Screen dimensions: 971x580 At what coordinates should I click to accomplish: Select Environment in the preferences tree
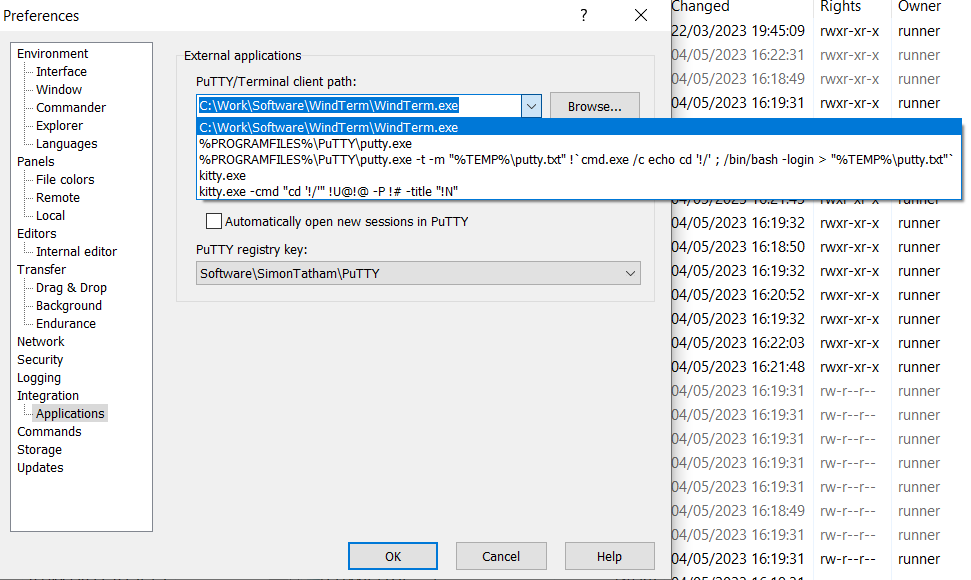[x=53, y=53]
